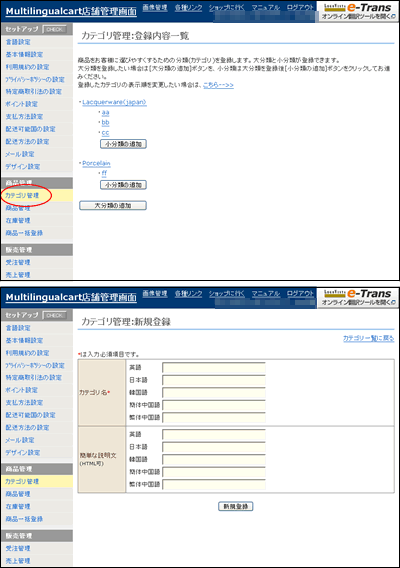Open 画像管理 in 新規登録 page header
400x568 pixels.
click(x=155, y=293)
